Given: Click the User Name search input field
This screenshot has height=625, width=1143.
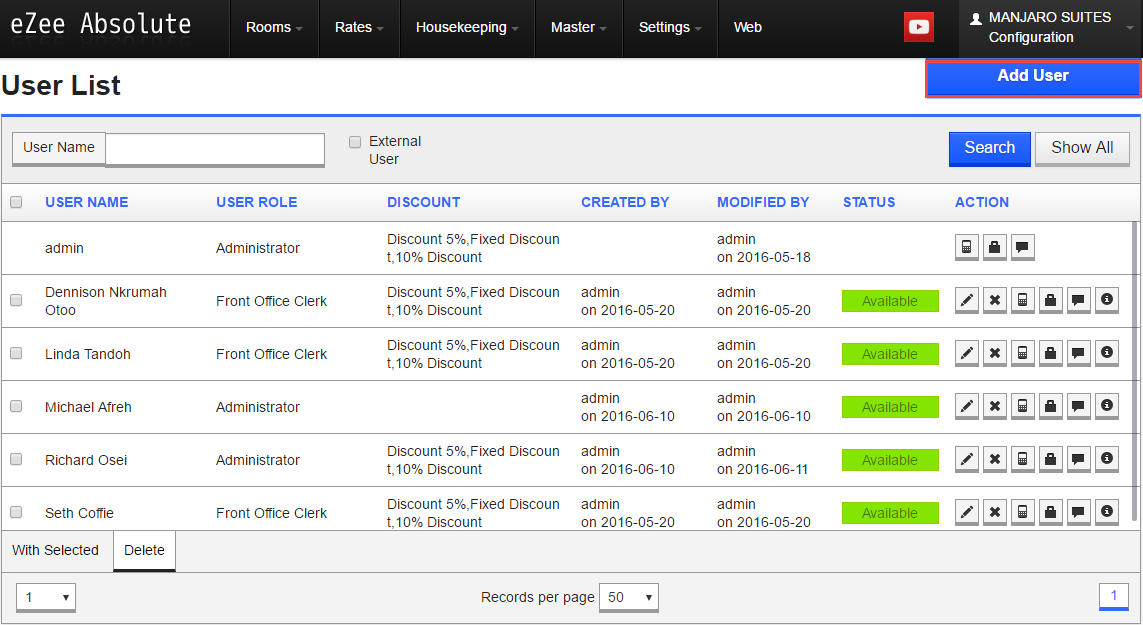Looking at the screenshot, I should (214, 150).
